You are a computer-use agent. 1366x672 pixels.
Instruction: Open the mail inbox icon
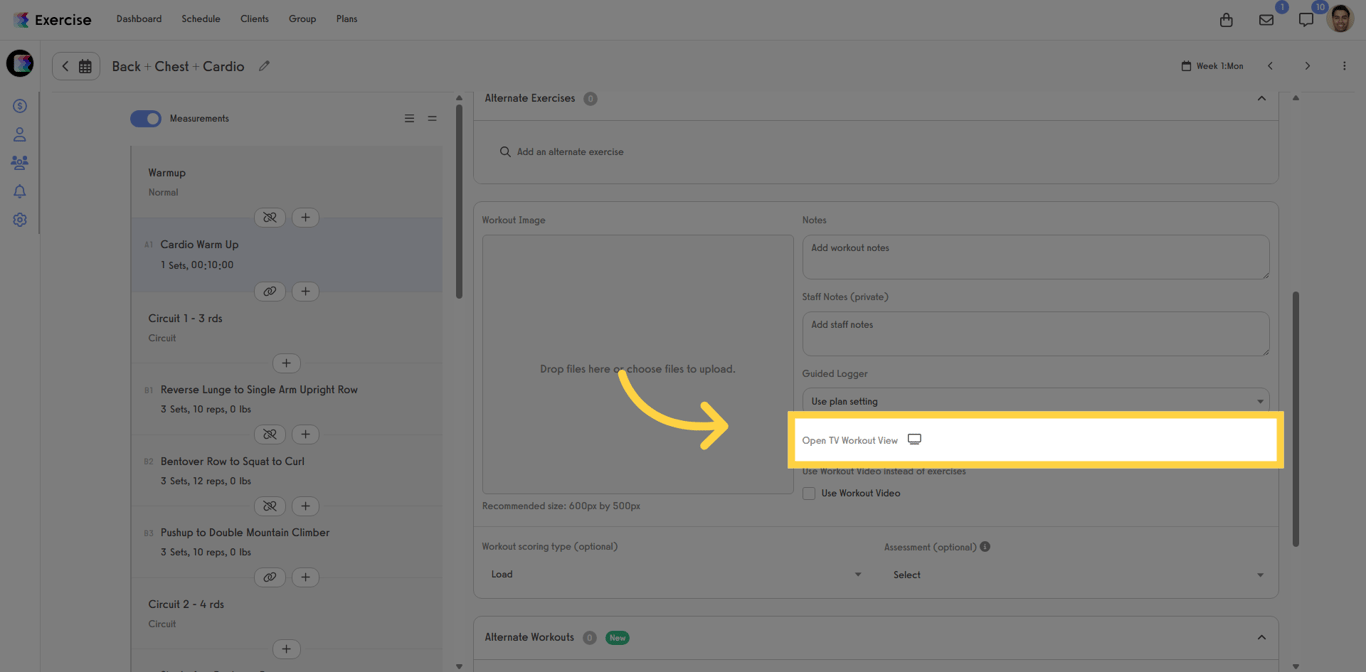pyautogui.click(x=1266, y=20)
